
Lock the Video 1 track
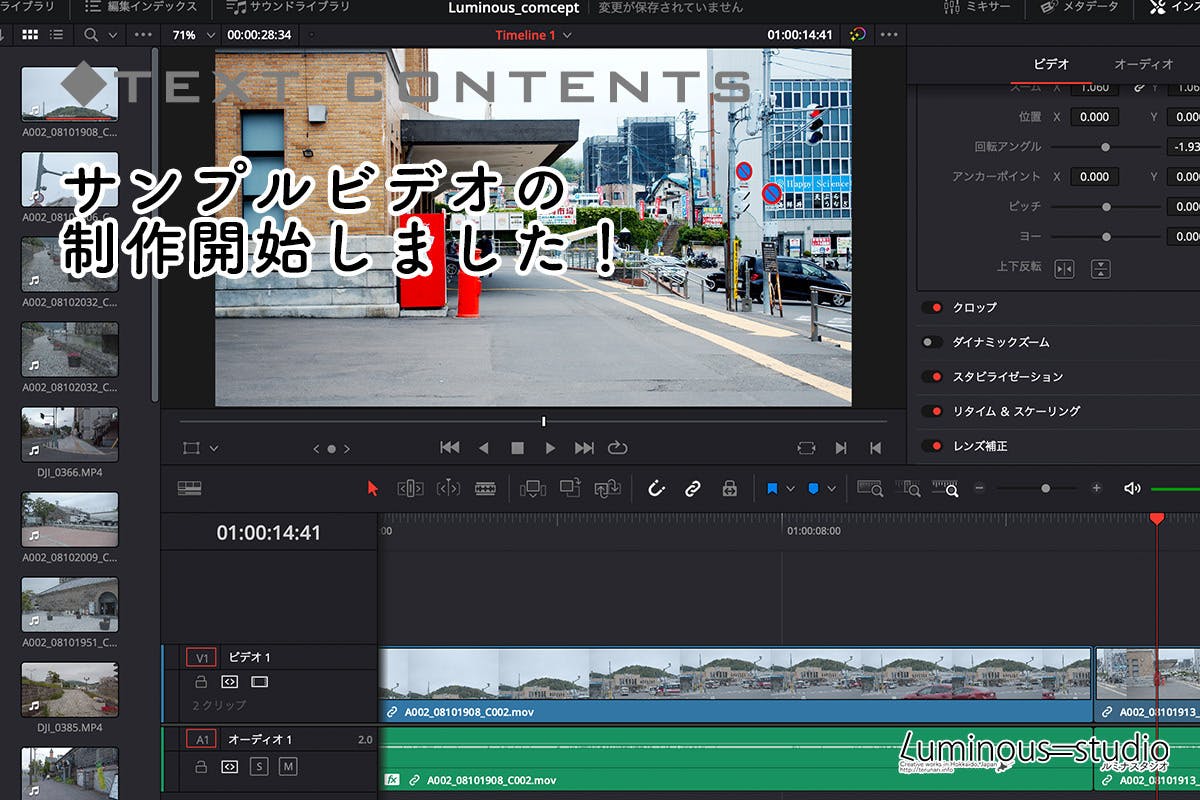[x=201, y=682]
